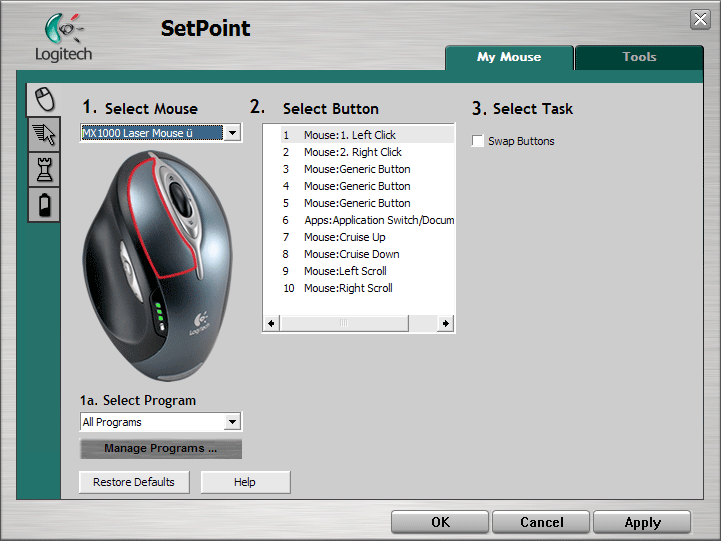This screenshot has width=721, height=541.
Task: Confirm with the OK button
Action: [x=440, y=522]
